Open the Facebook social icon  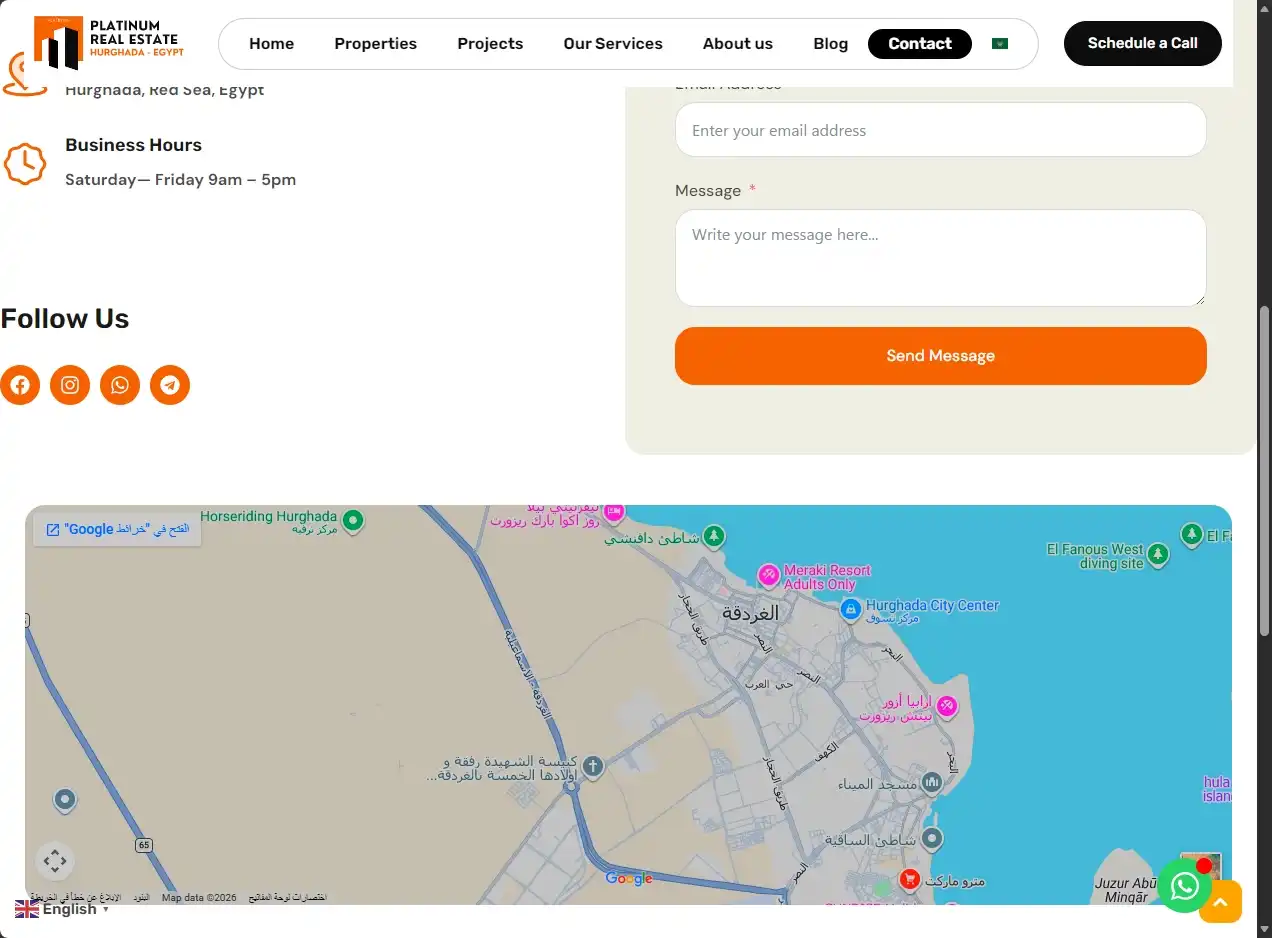tap(20, 385)
